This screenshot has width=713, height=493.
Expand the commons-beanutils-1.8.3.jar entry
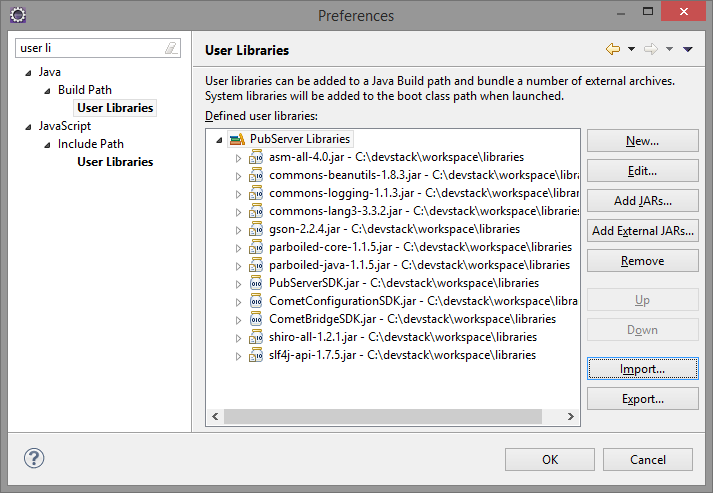point(238,175)
